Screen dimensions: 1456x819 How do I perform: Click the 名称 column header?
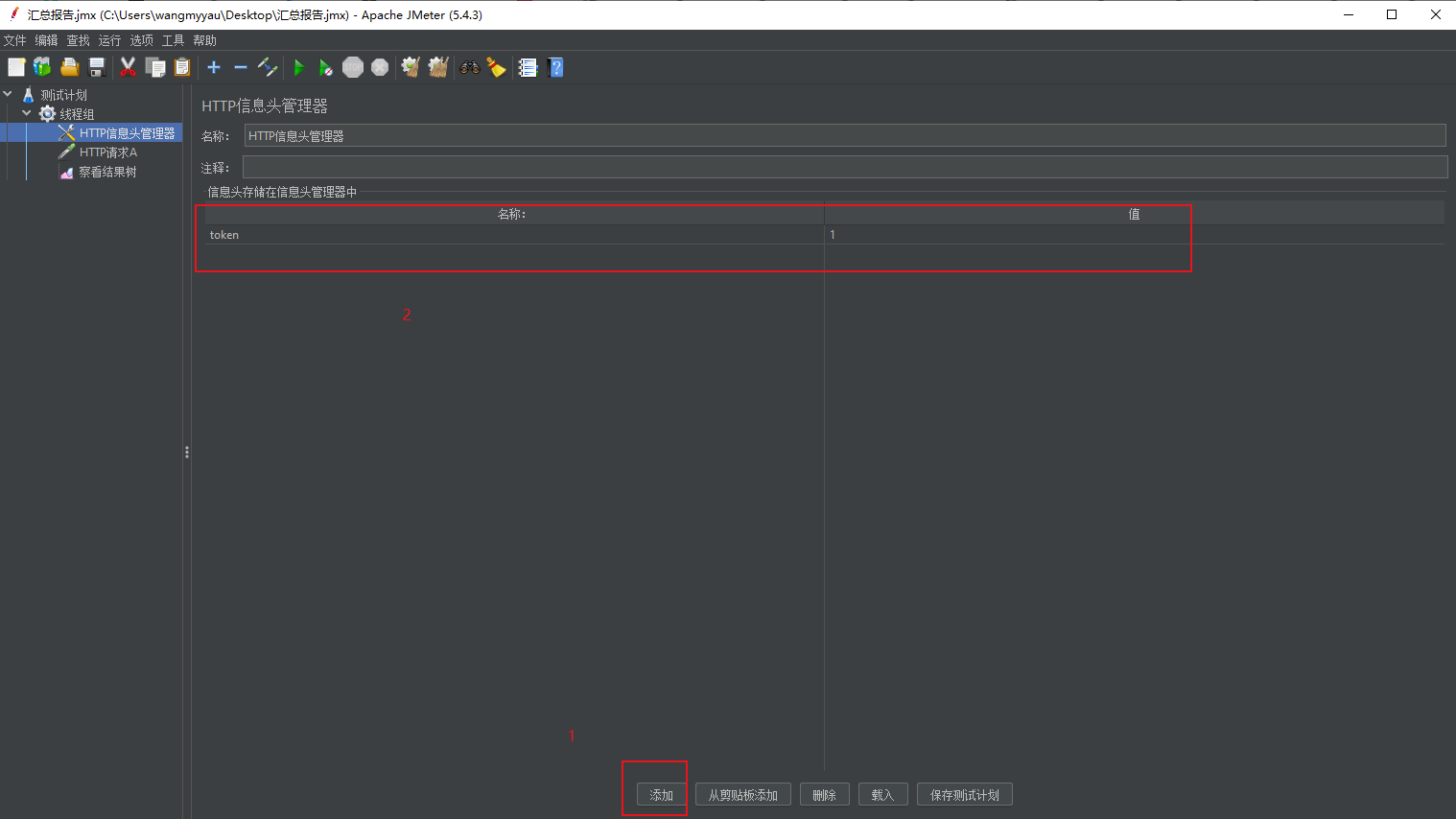pos(514,214)
